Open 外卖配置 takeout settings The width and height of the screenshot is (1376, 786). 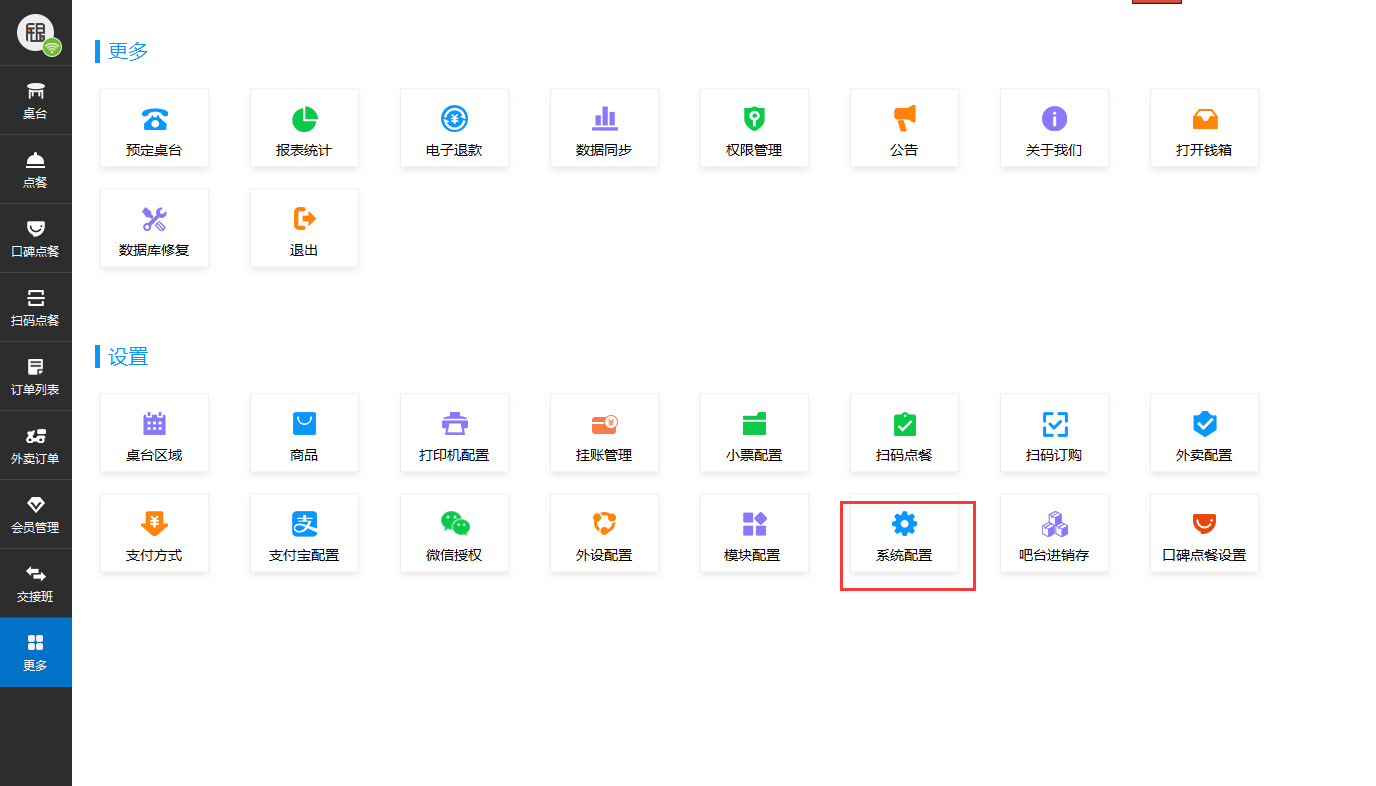click(x=1205, y=433)
